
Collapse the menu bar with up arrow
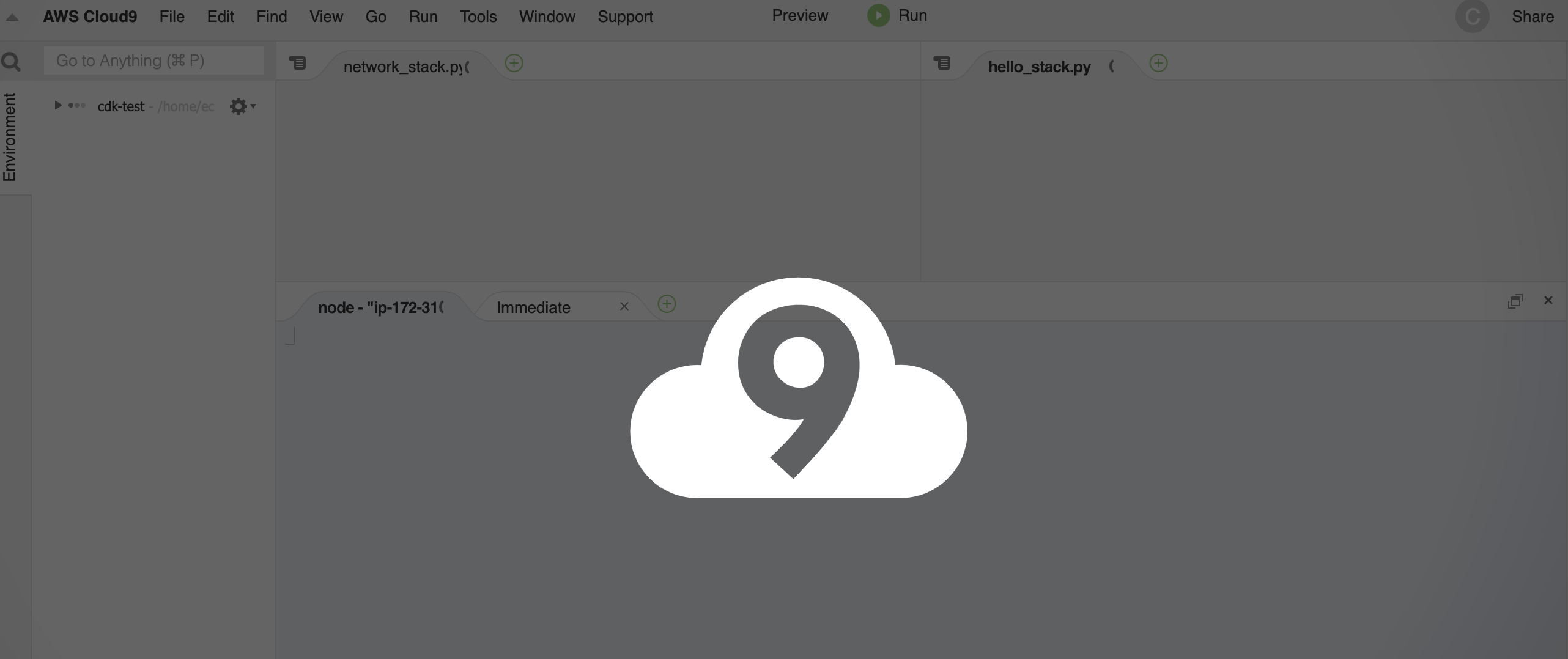pyautogui.click(x=12, y=17)
